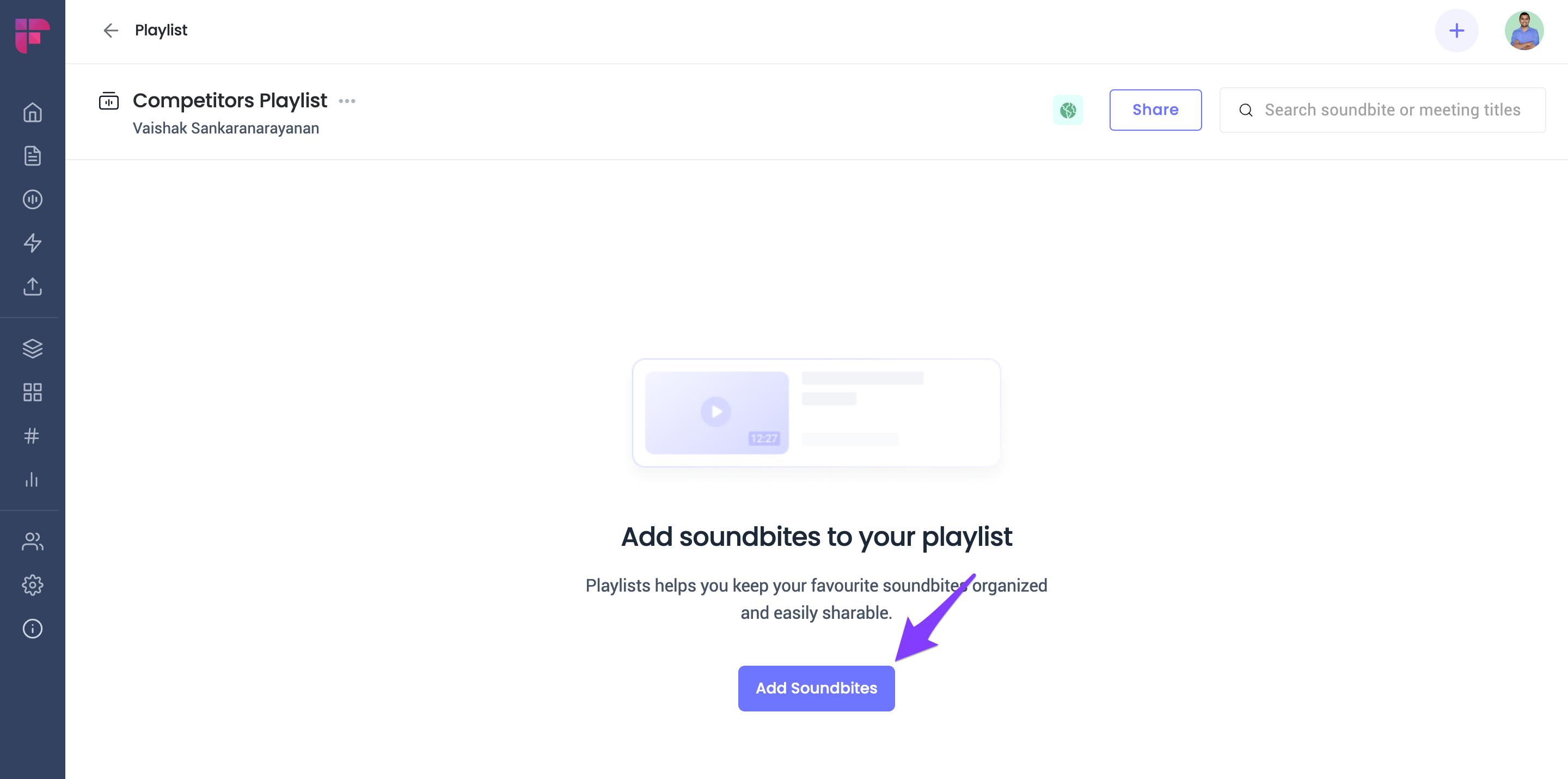The height and width of the screenshot is (779, 1568).
Task: Click the Share button
Action: [1155, 110]
